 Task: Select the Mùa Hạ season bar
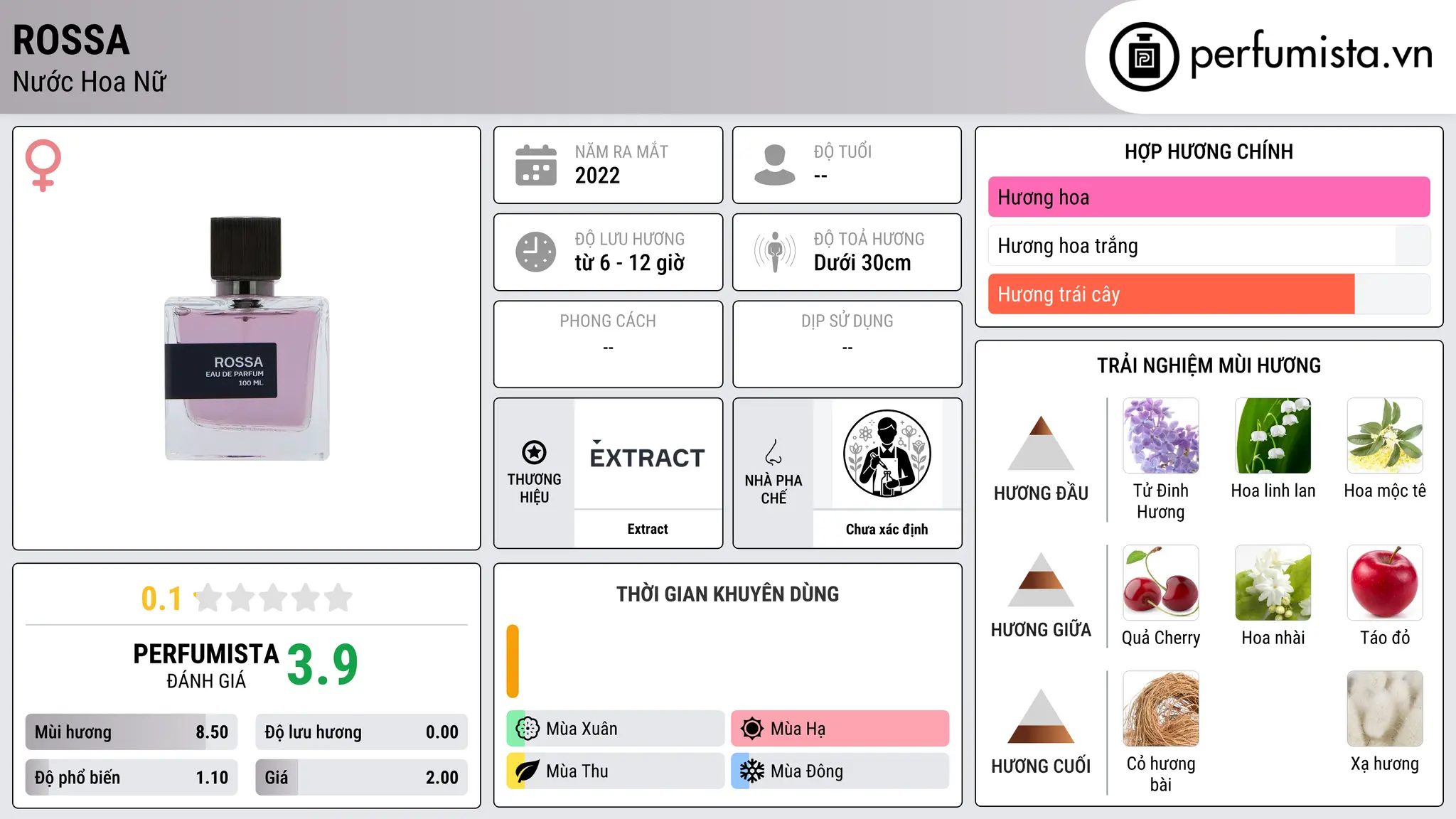click(x=840, y=729)
